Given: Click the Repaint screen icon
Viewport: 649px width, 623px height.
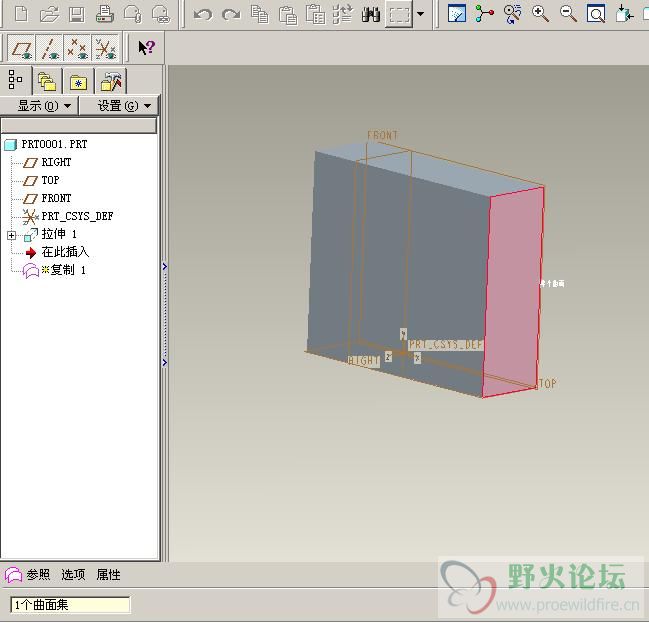Looking at the screenshot, I should [457, 14].
